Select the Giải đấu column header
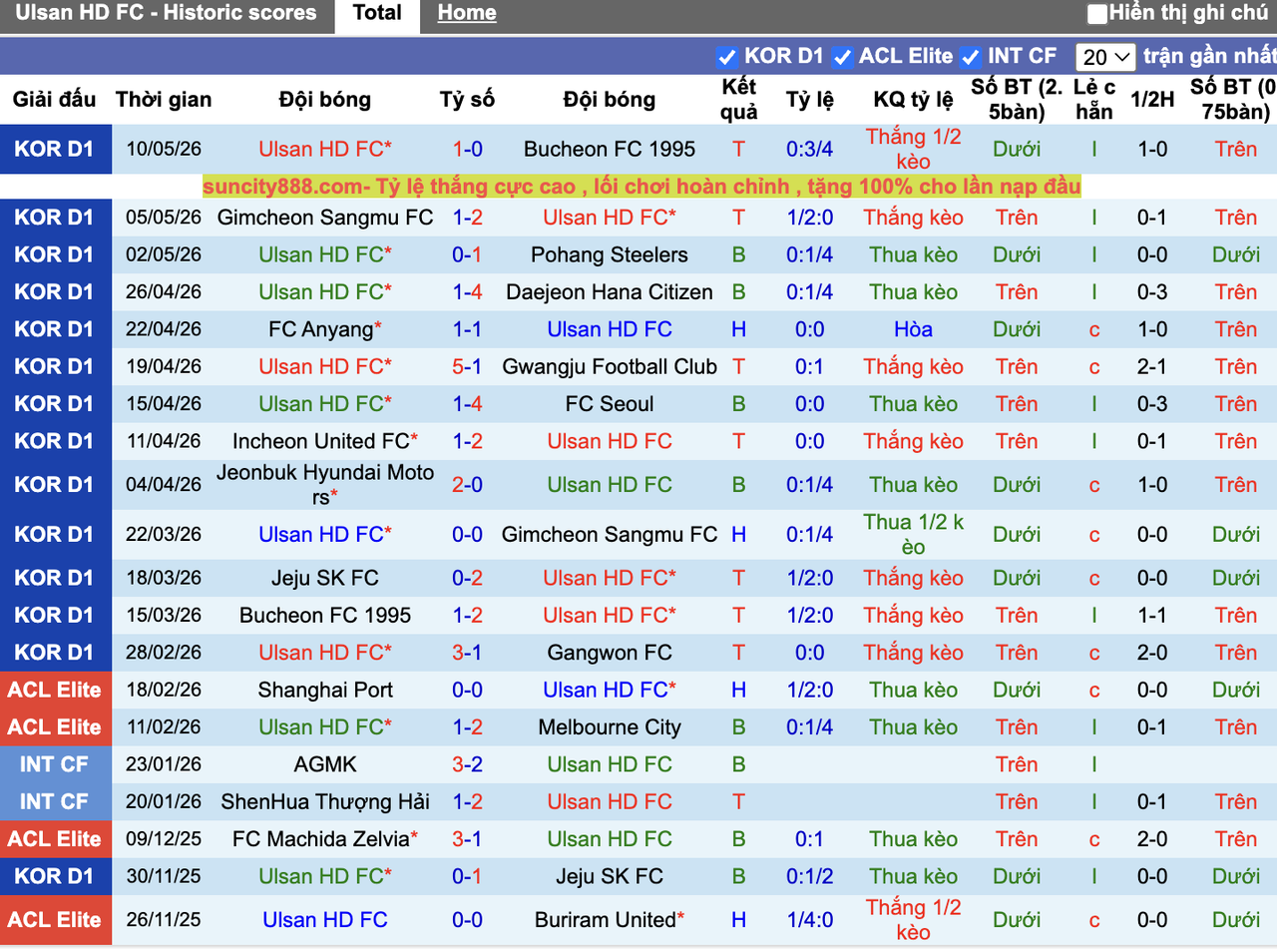Viewport: 1277px width, 952px height. coord(55,100)
